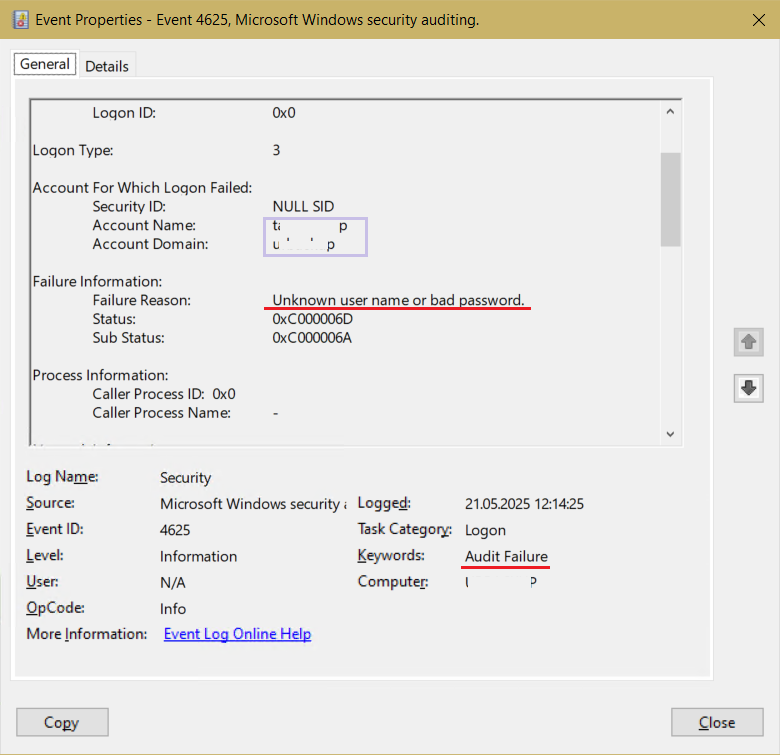Click the description box scrollbar thumb
Screen dimensions: 780x755
tap(670, 199)
